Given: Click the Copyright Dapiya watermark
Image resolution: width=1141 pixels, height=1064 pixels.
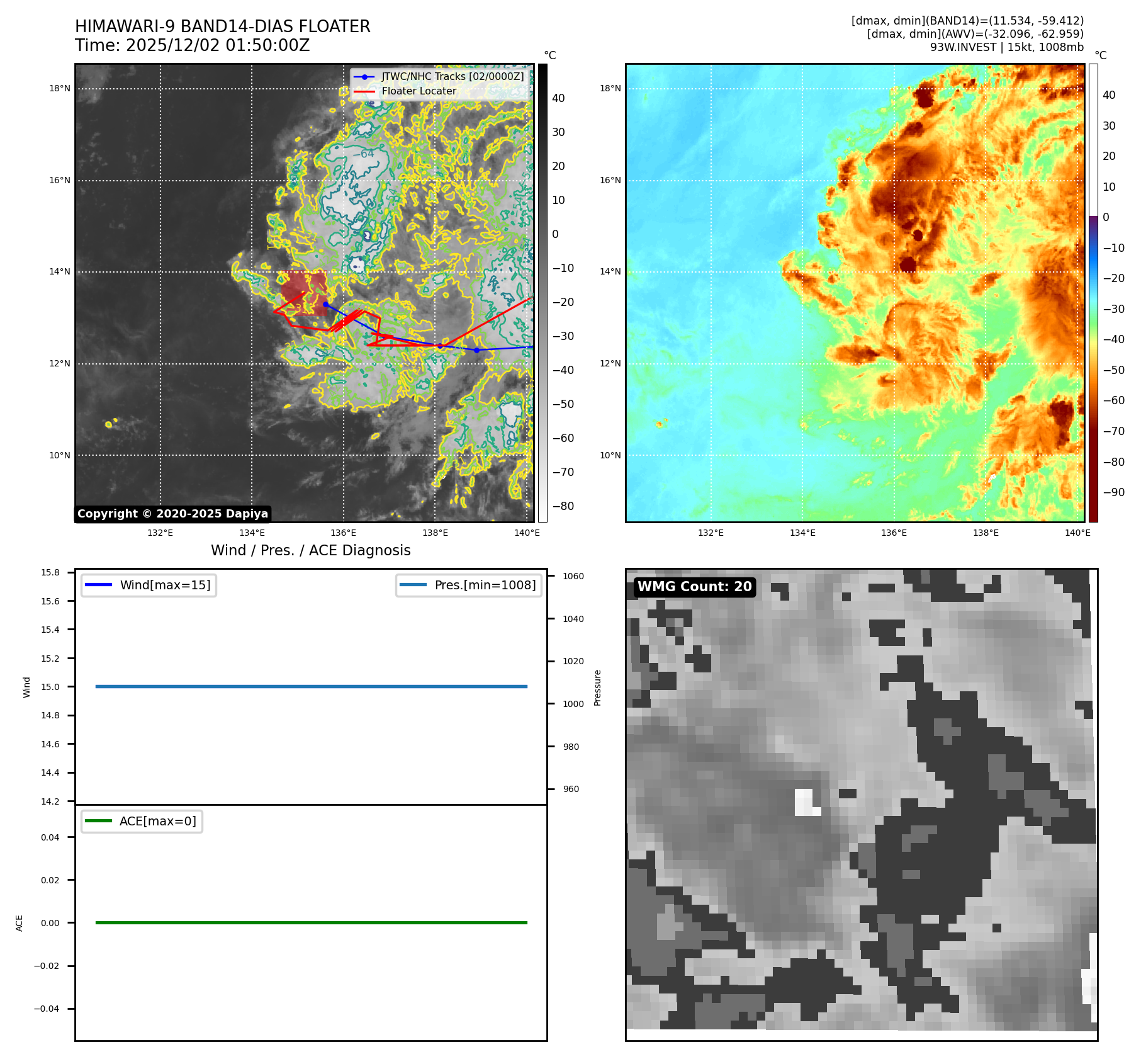Looking at the screenshot, I should pos(172,514).
